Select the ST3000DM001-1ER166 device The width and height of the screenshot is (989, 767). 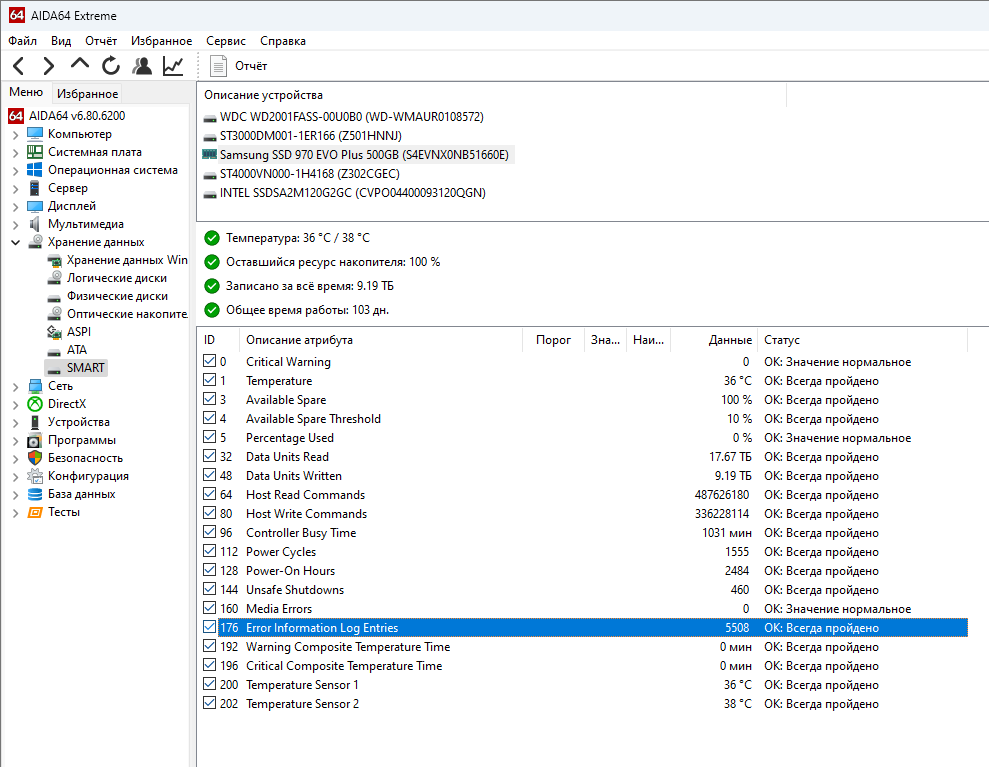point(310,136)
